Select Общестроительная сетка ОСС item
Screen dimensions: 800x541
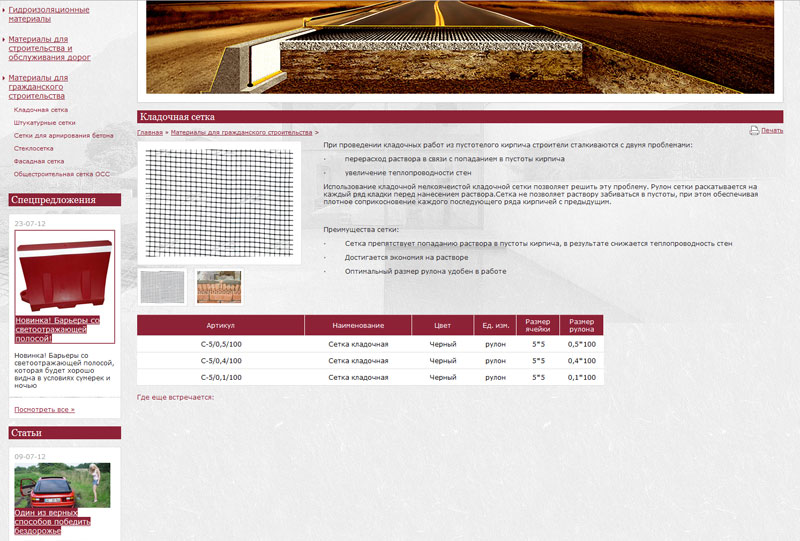(x=62, y=174)
